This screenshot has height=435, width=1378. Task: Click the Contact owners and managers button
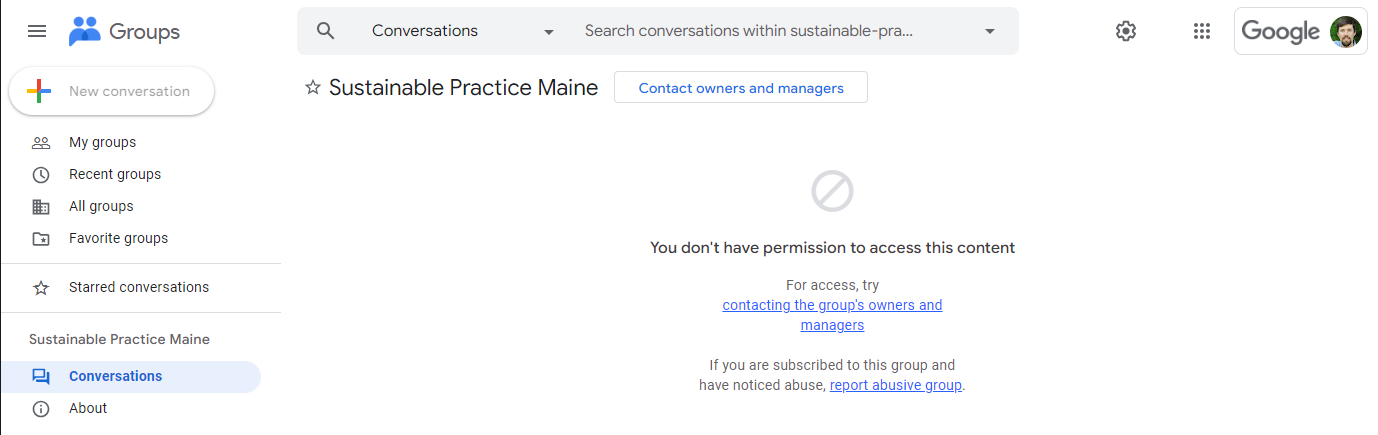pyautogui.click(x=741, y=88)
